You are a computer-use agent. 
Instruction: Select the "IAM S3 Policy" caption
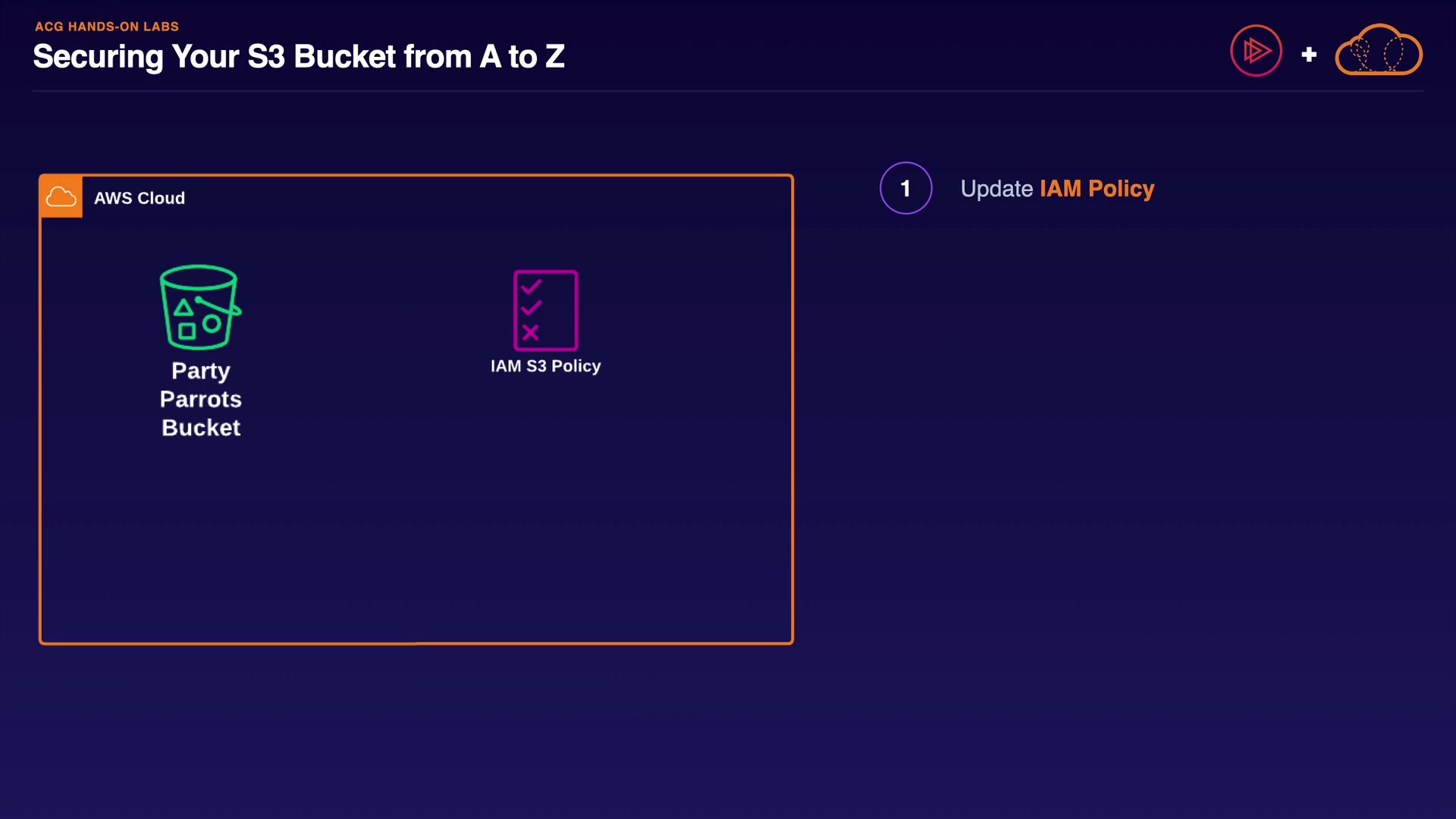[x=545, y=366]
